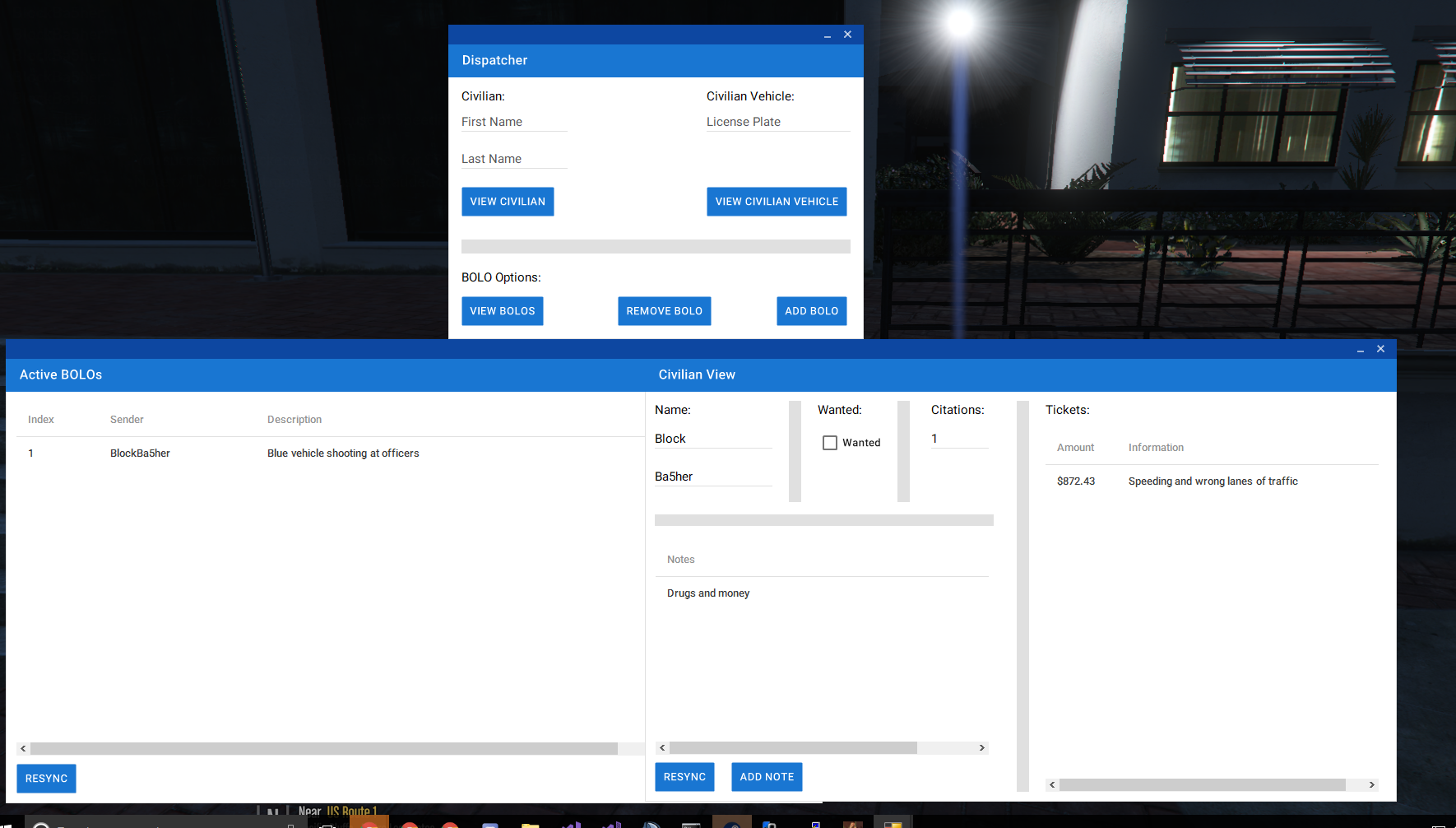
Task: Click the Citations count field
Action: [959, 439]
